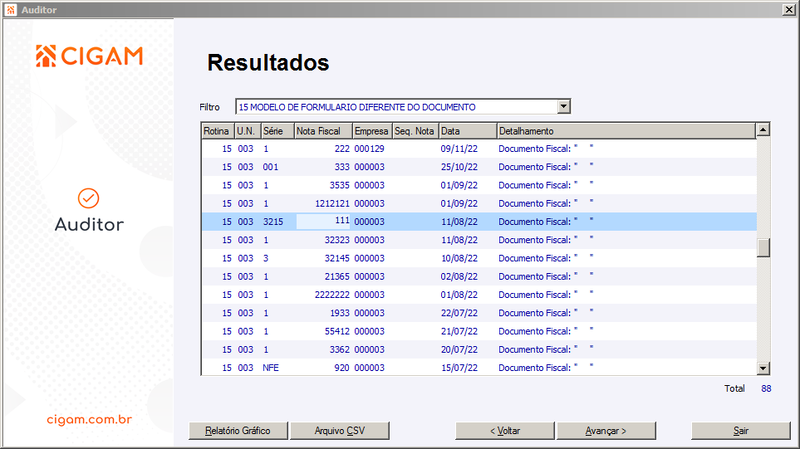Click Série NFE cell
Image resolution: width=800 pixels, height=449 pixels.
coord(271,368)
